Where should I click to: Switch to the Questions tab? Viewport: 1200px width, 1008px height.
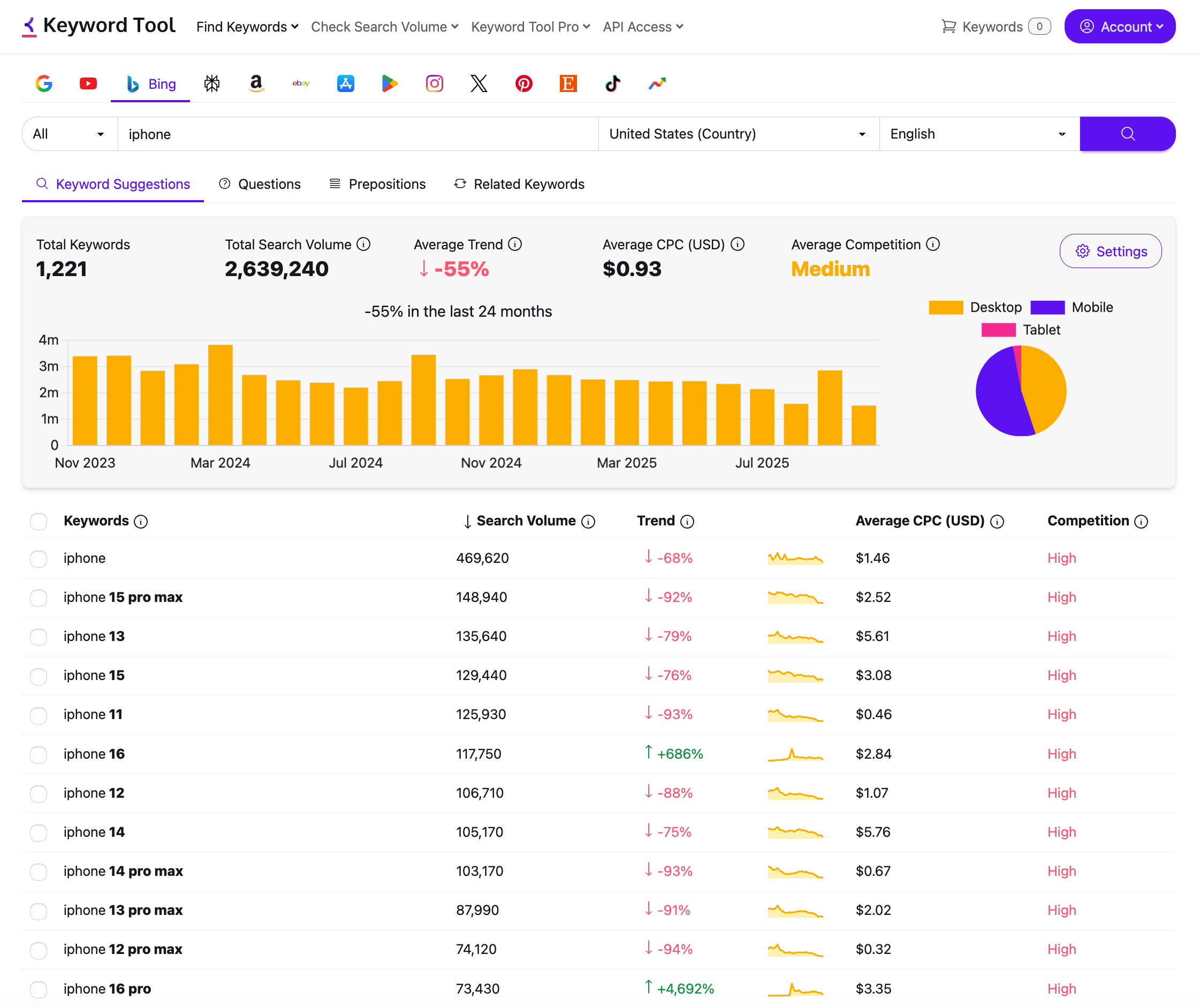pos(260,184)
